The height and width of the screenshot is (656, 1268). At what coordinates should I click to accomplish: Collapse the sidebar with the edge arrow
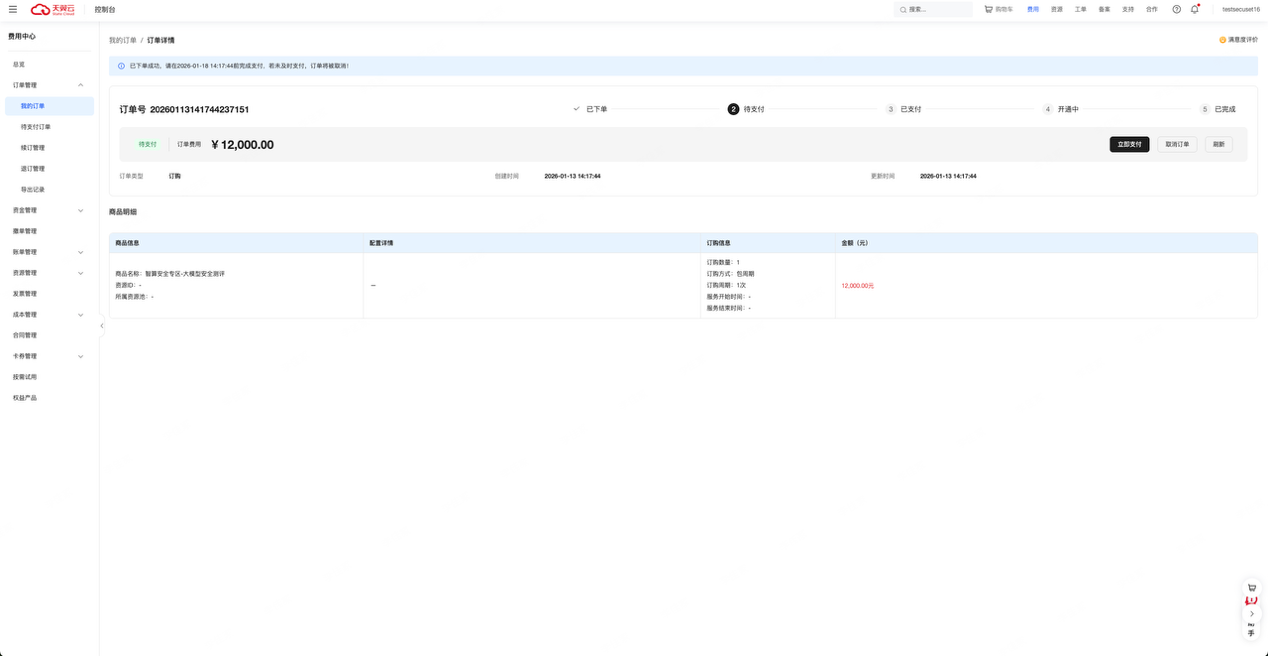pos(101,325)
